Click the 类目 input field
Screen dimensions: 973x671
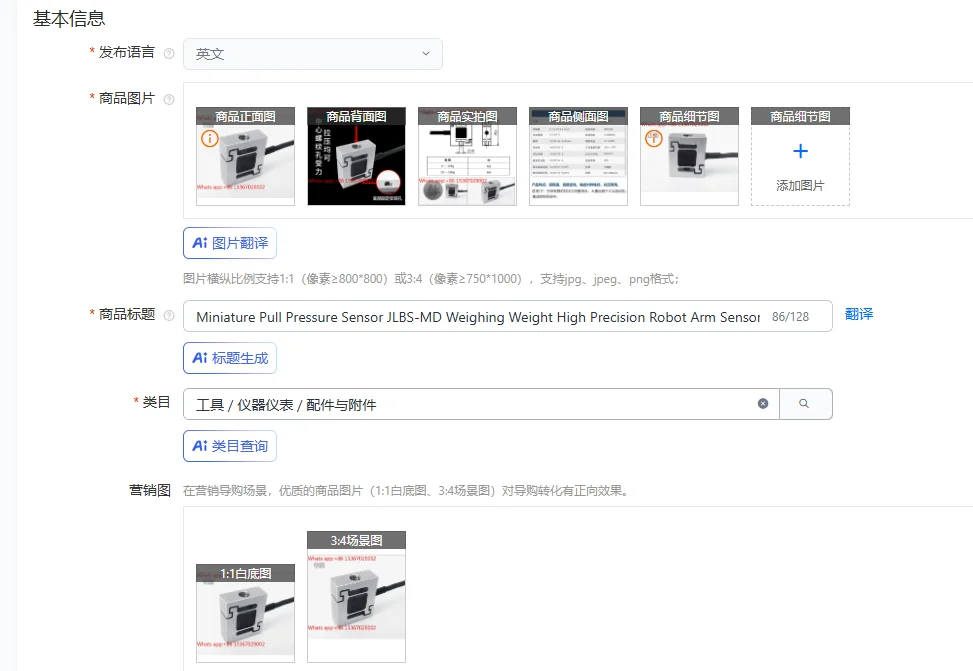click(x=481, y=405)
